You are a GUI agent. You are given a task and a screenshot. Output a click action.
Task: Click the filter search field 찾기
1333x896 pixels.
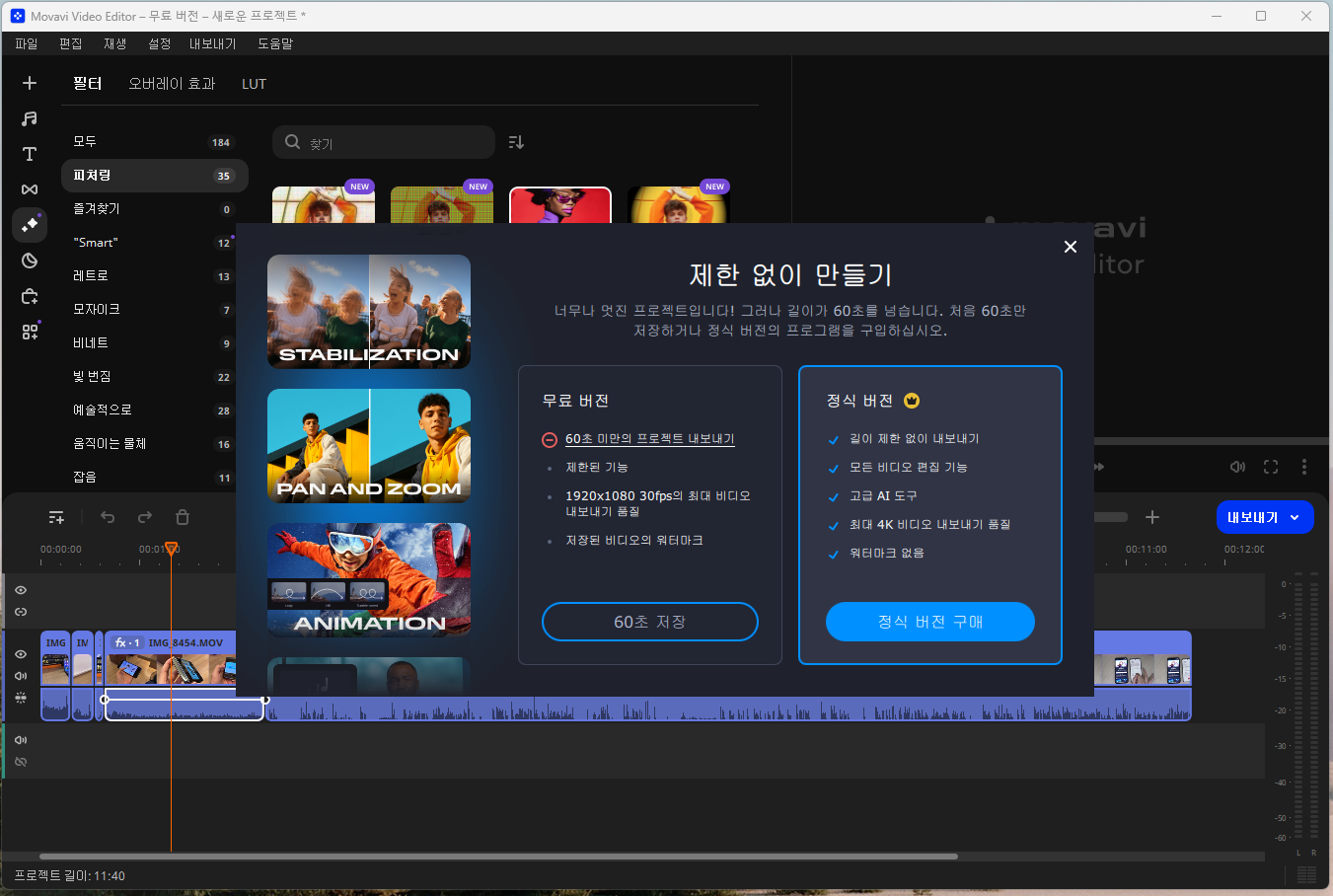tap(384, 142)
